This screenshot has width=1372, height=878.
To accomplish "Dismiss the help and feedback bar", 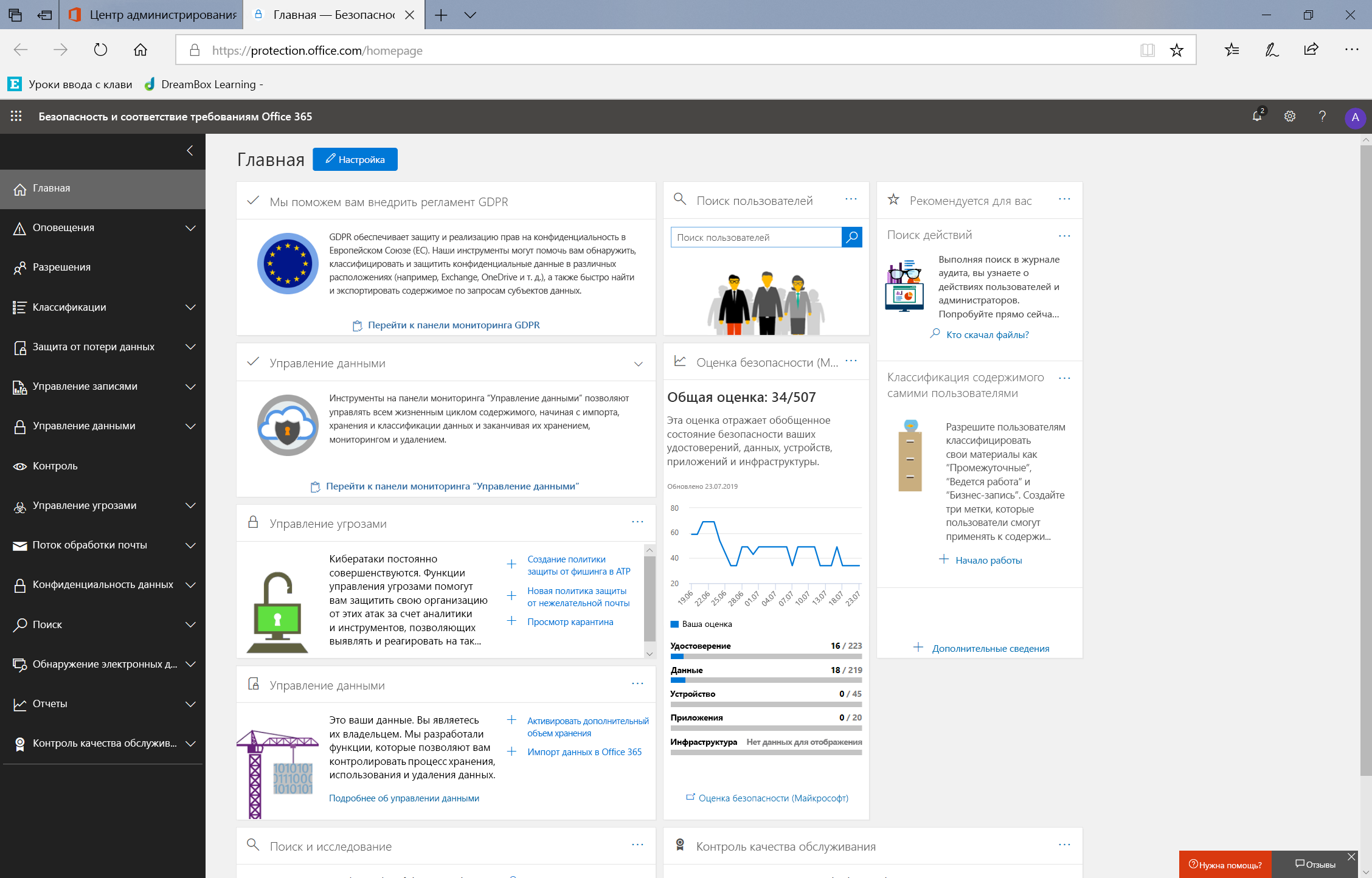I will [x=1351, y=857].
